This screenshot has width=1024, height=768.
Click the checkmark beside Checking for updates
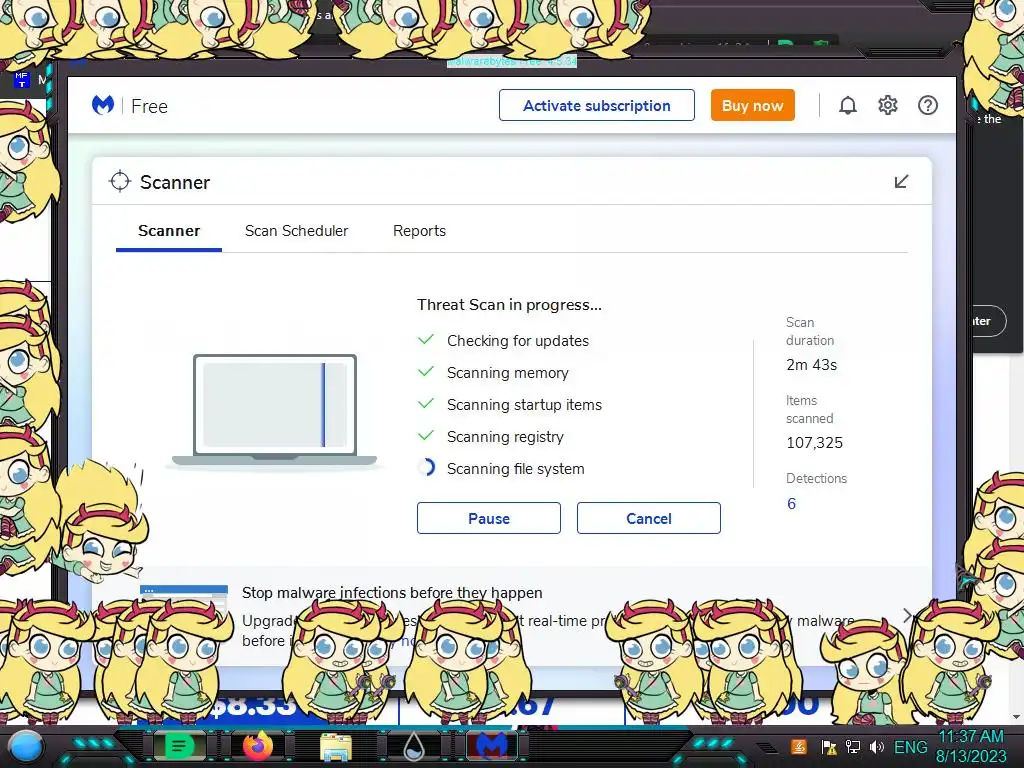coord(426,340)
